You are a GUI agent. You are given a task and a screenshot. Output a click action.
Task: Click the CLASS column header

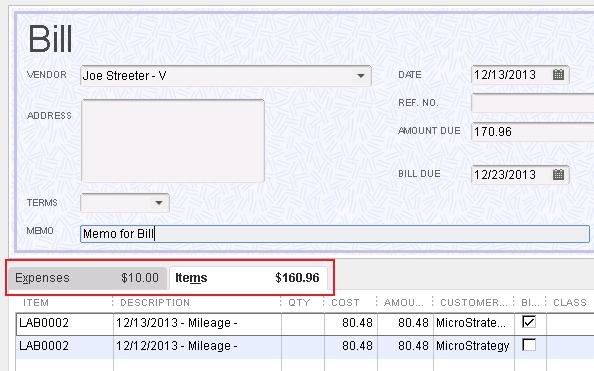pos(570,302)
